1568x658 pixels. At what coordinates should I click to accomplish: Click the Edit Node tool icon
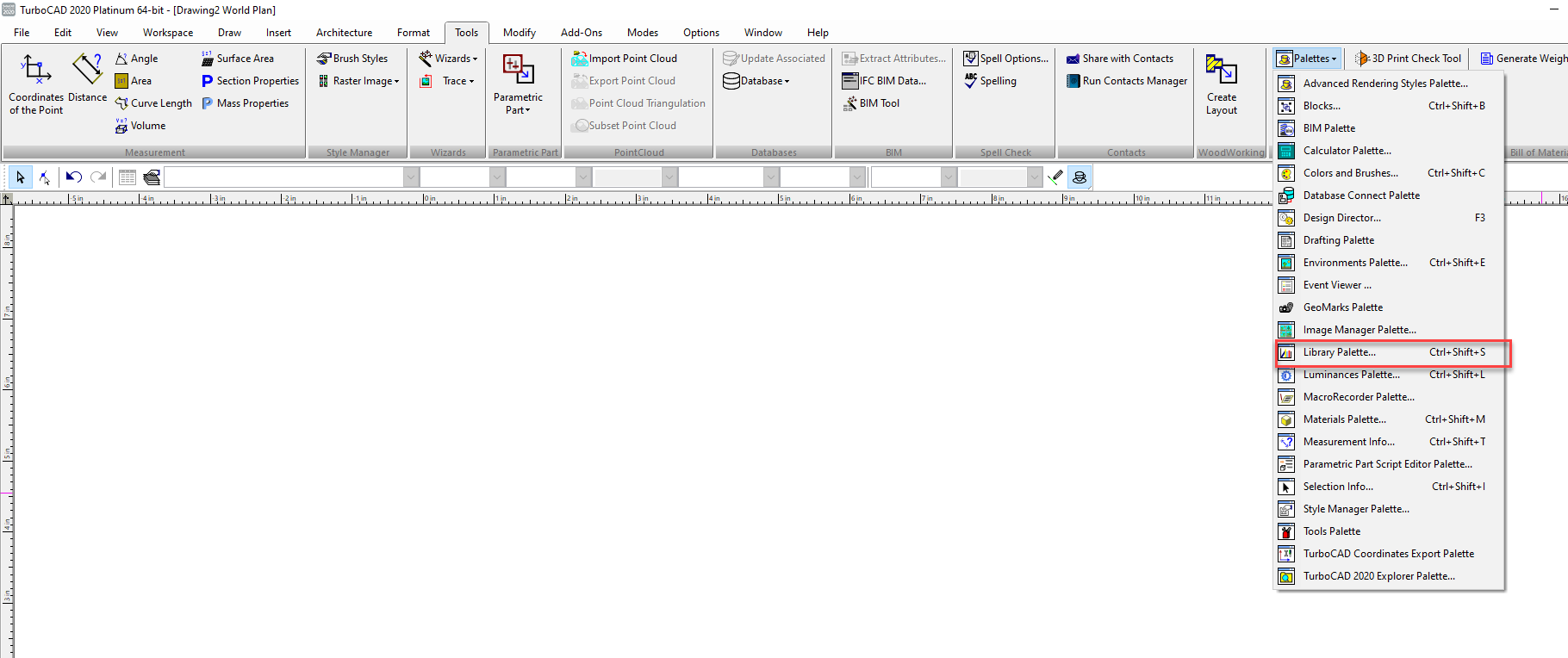click(x=45, y=177)
